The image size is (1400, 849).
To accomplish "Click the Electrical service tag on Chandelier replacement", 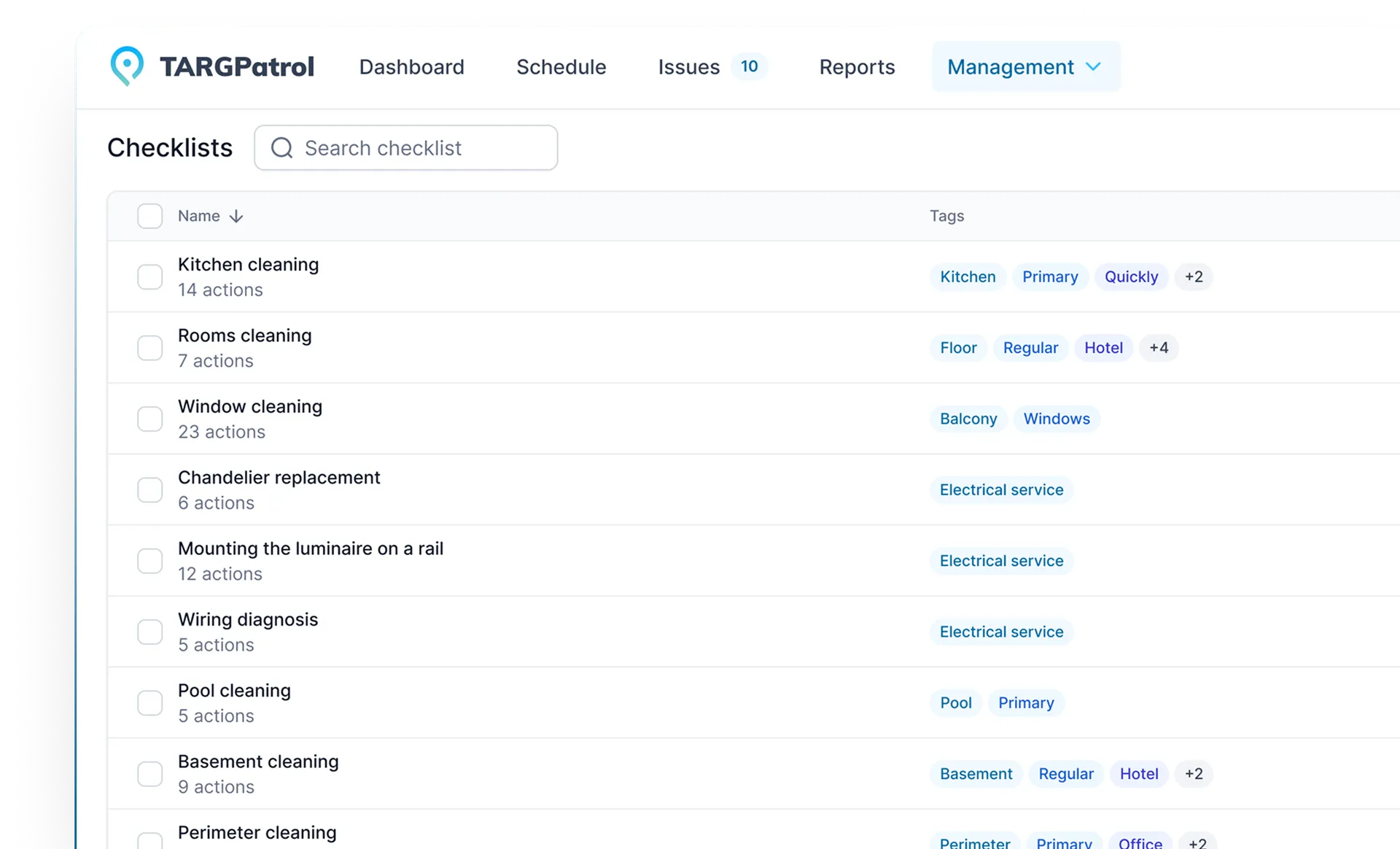I will pos(1001,489).
